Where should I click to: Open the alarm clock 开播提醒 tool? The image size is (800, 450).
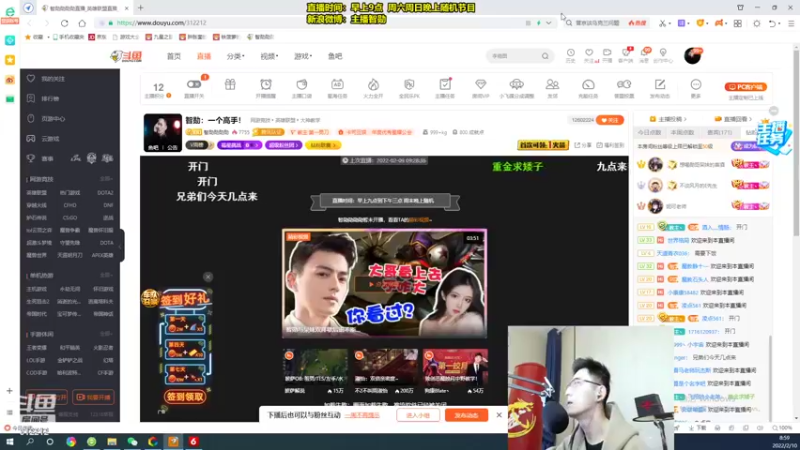pos(266,88)
